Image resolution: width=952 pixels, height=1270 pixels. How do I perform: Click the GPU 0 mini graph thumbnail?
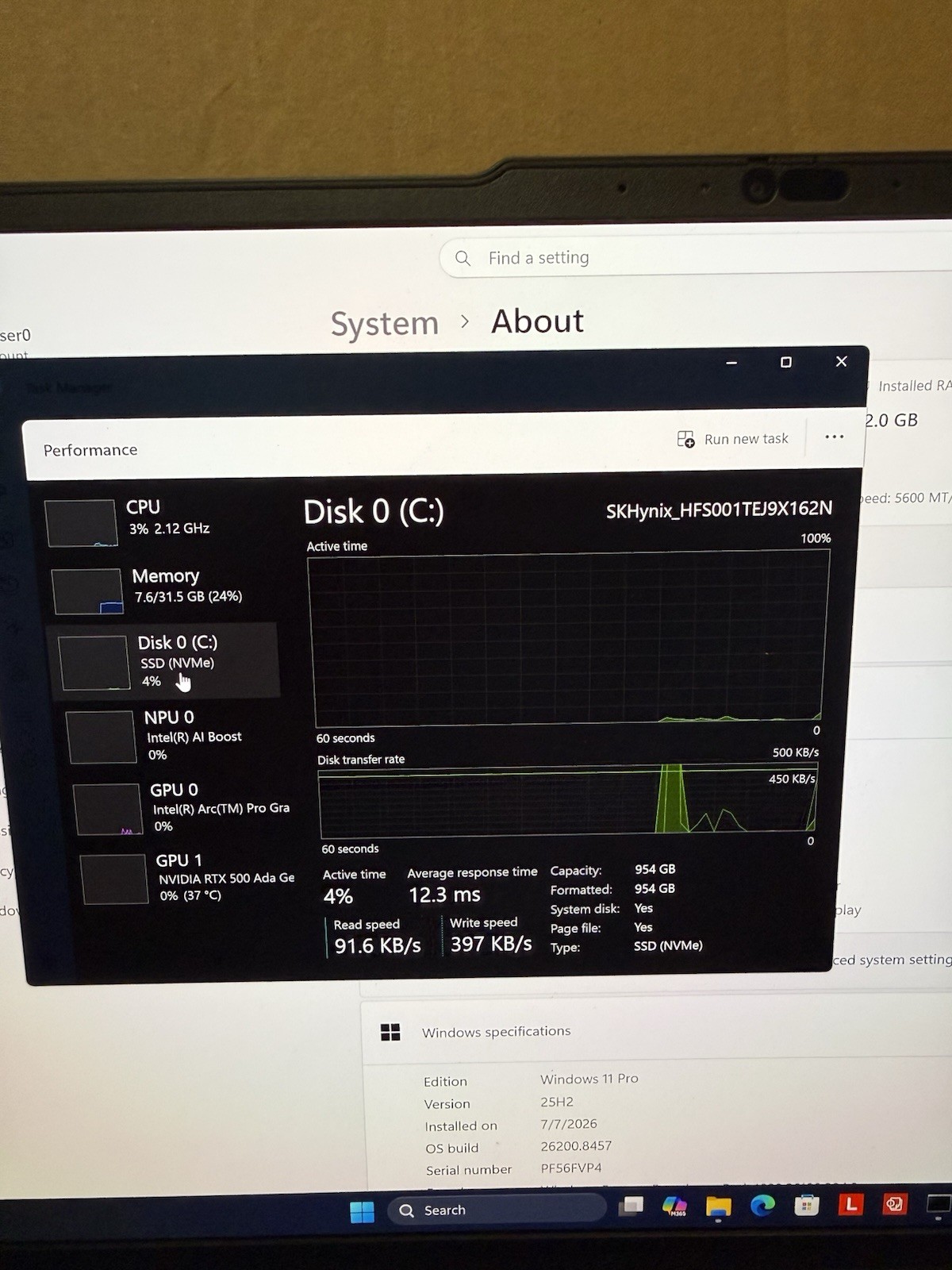[108, 810]
